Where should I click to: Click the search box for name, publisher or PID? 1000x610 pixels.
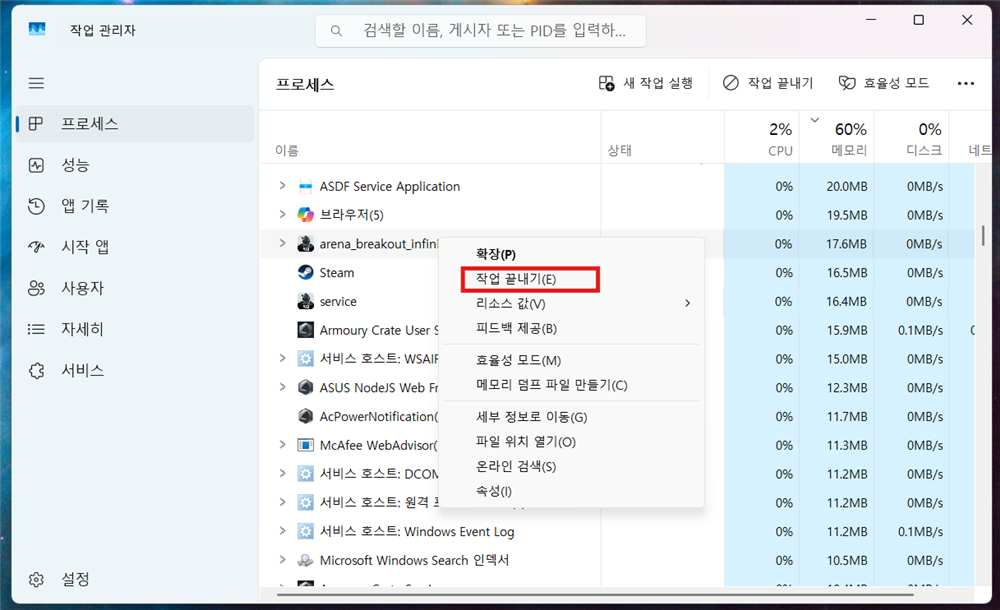[x=480, y=31]
